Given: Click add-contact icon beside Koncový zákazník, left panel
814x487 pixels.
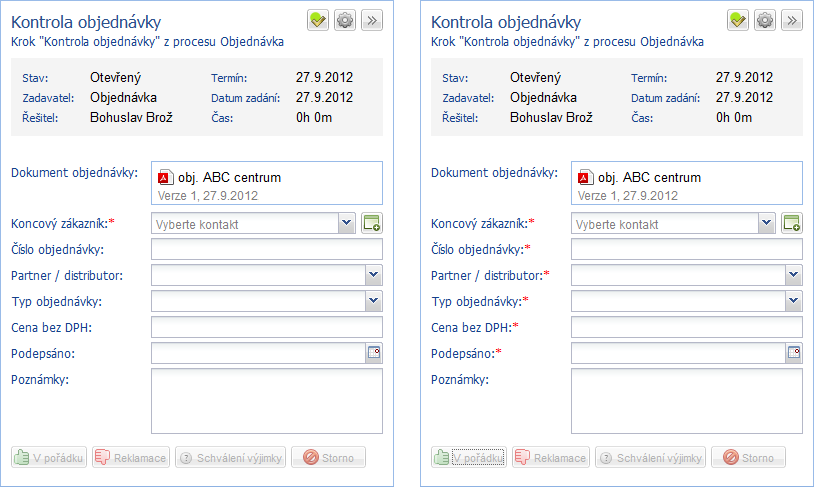Looking at the screenshot, I should 372,223.
